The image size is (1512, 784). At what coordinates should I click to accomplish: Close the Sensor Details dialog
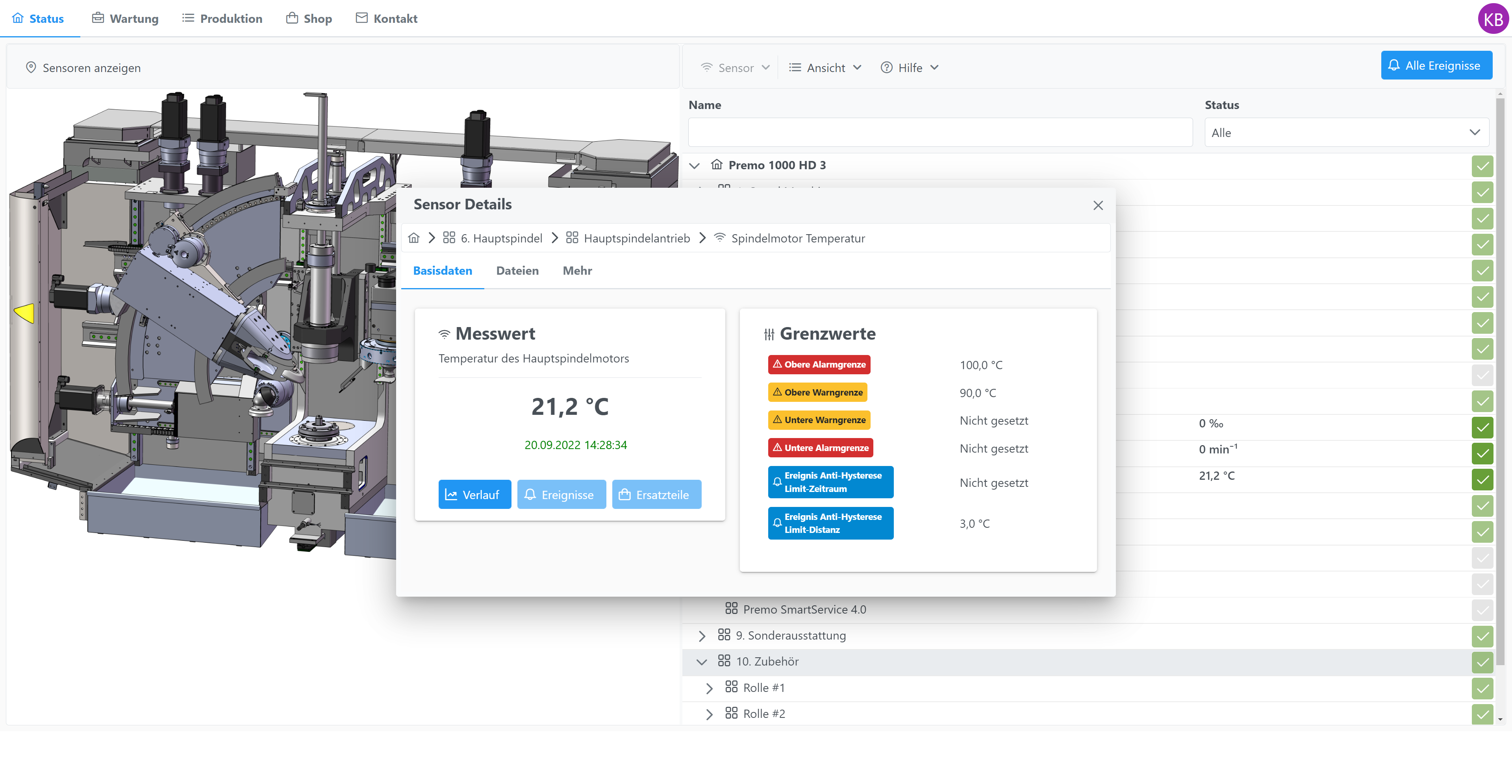coord(1098,205)
